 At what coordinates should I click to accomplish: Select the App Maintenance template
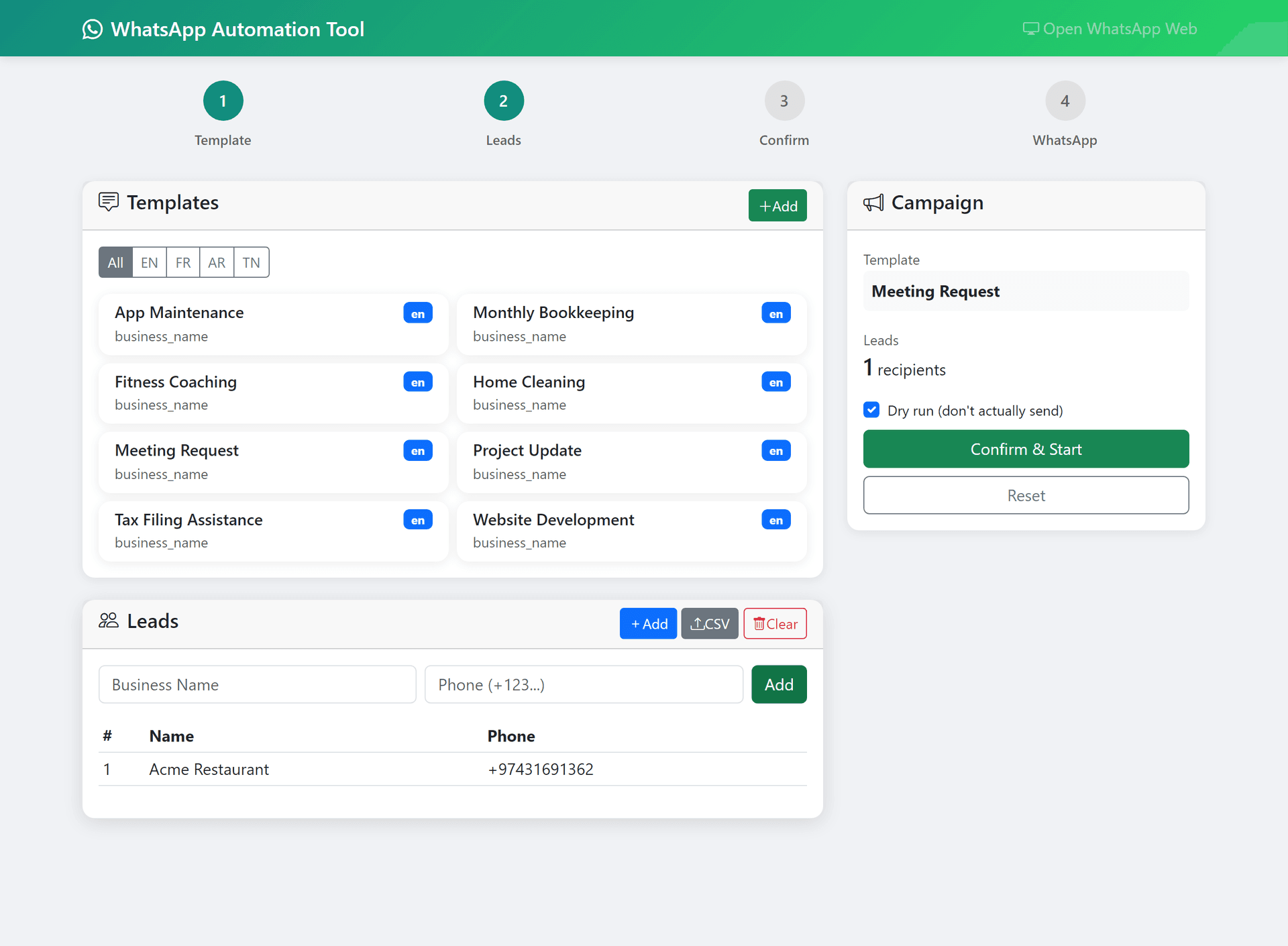coord(273,324)
